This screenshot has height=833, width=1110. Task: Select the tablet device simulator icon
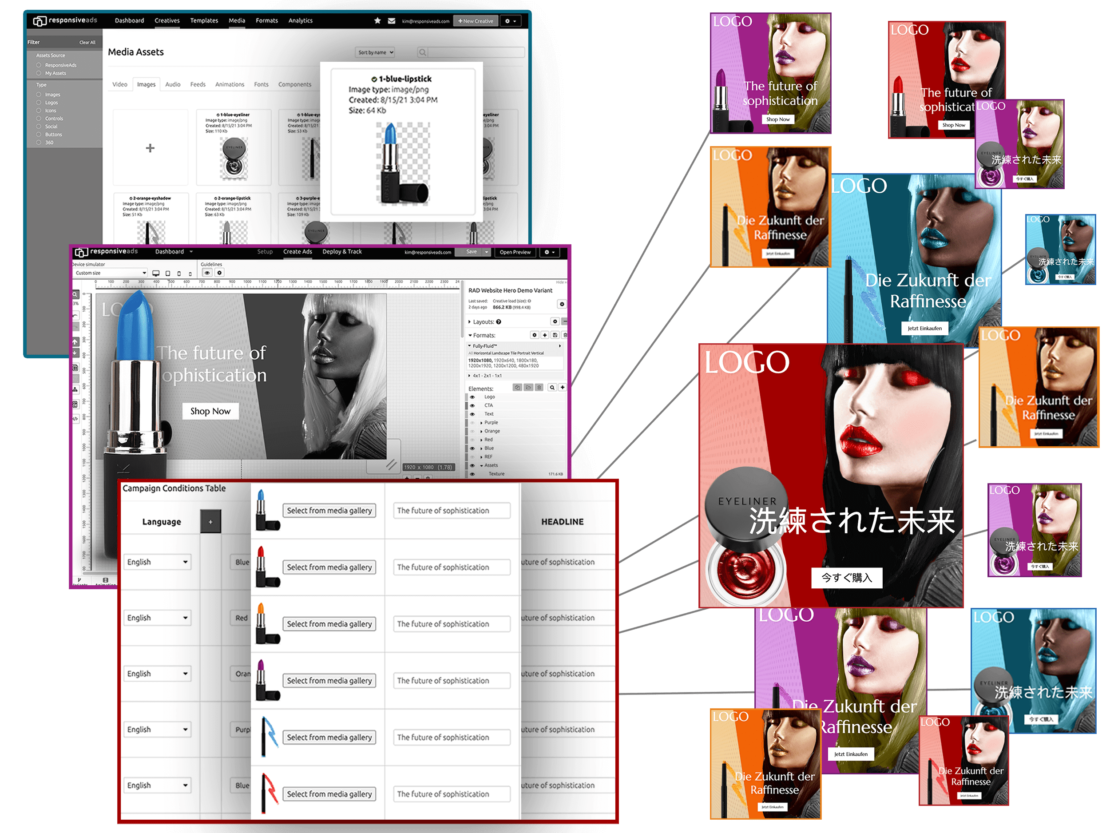point(168,273)
